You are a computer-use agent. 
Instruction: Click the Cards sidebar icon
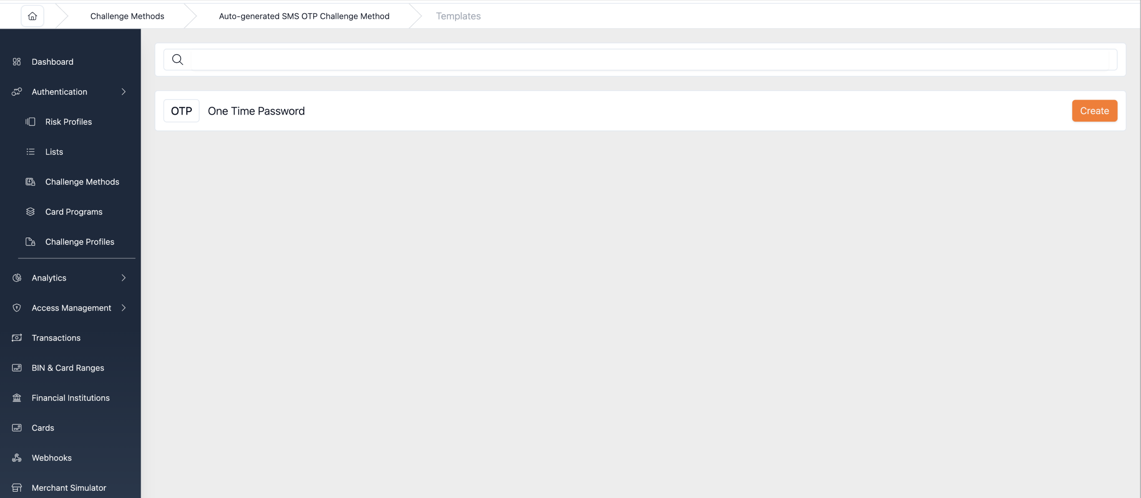17,427
